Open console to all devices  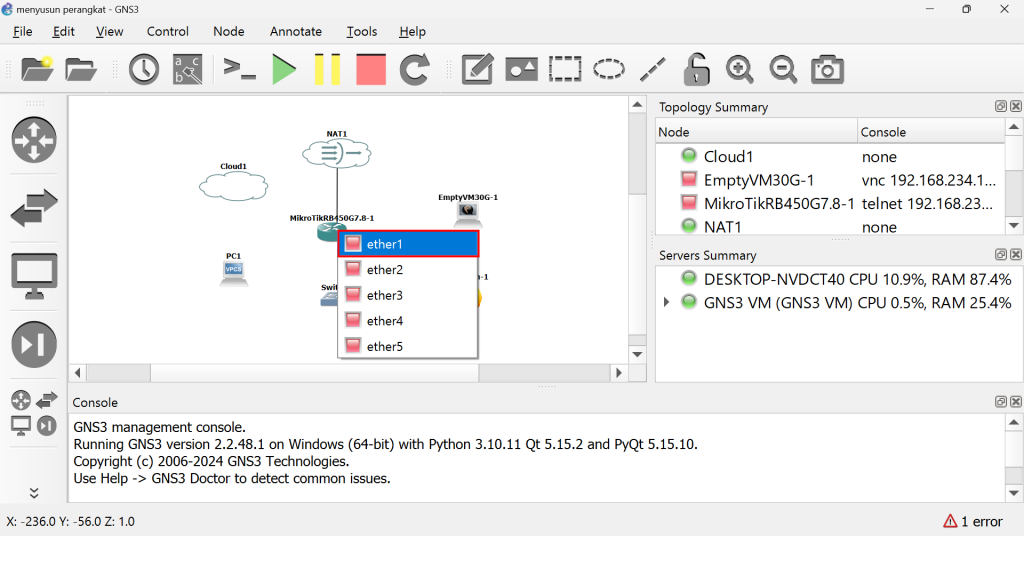coord(239,69)
